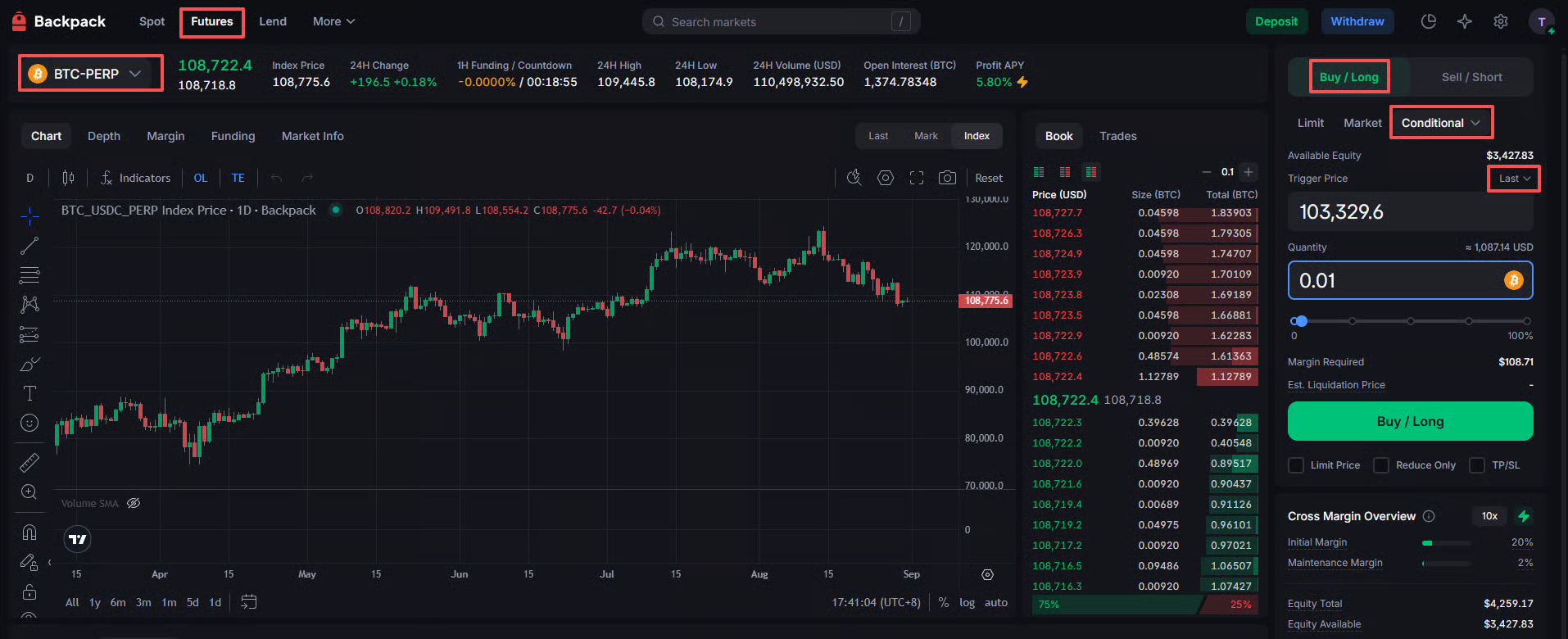Screen dimensions: 1568x639
Task: Select the Text drawing tool
Action: (29, 393)
